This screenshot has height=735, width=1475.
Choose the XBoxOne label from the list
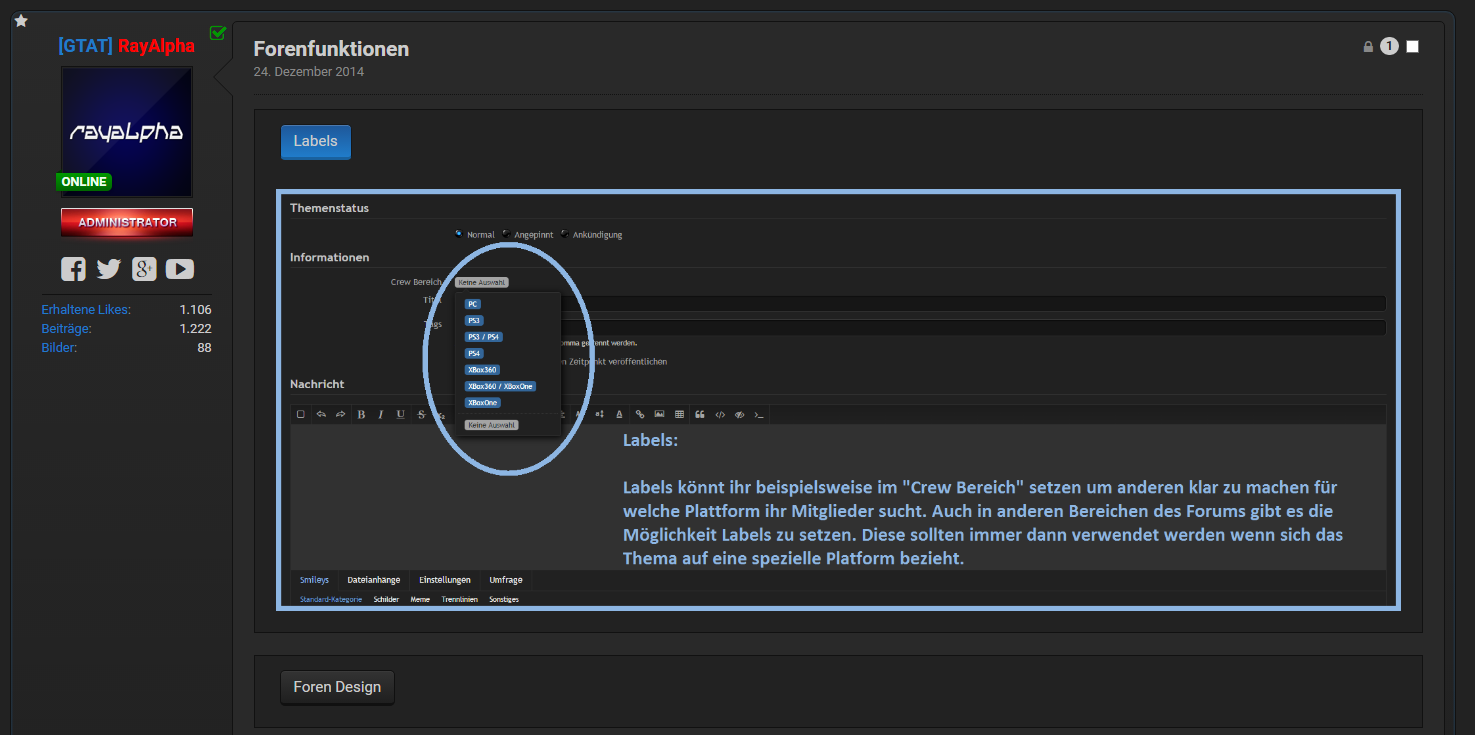482,402
